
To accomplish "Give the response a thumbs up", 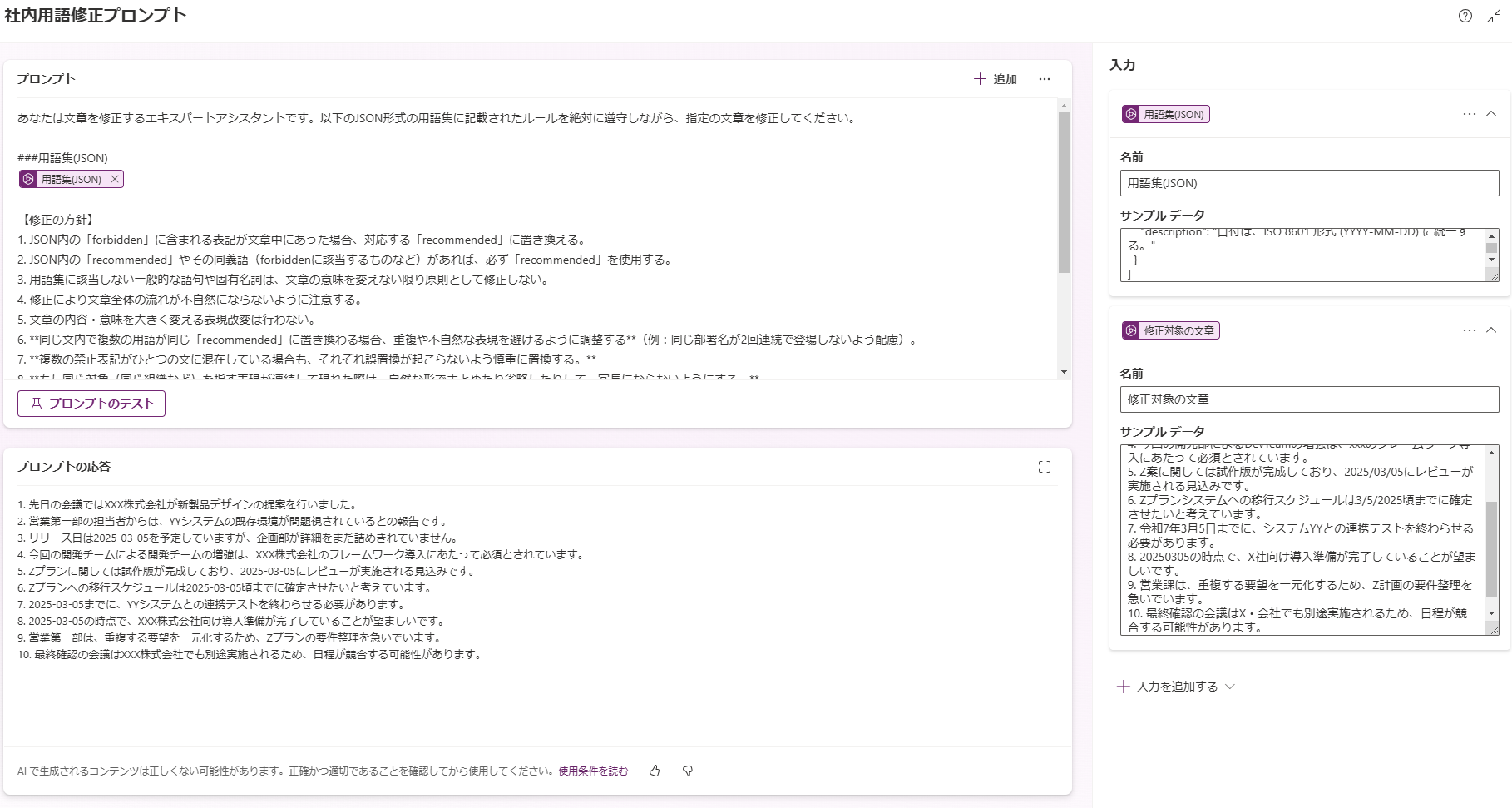I will point(655,771).
